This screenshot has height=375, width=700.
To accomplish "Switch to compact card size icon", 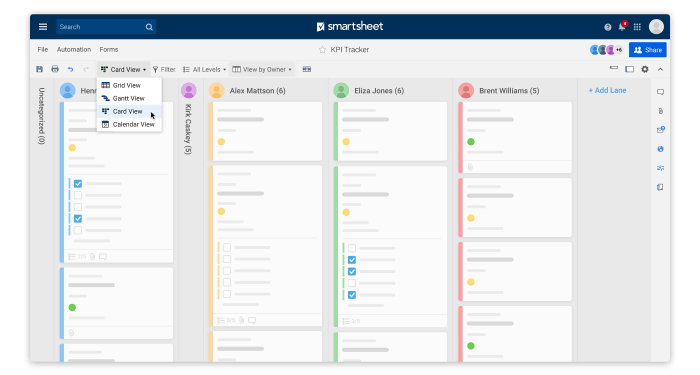I will tap(614, 68).
